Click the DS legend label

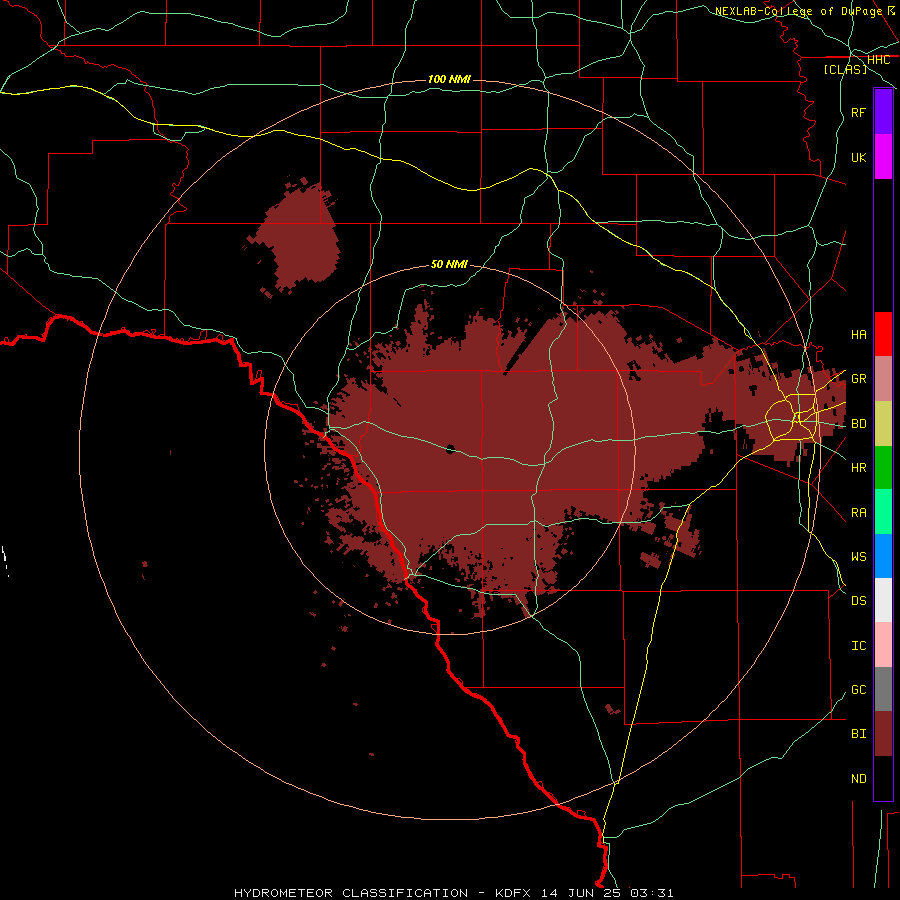858,601
